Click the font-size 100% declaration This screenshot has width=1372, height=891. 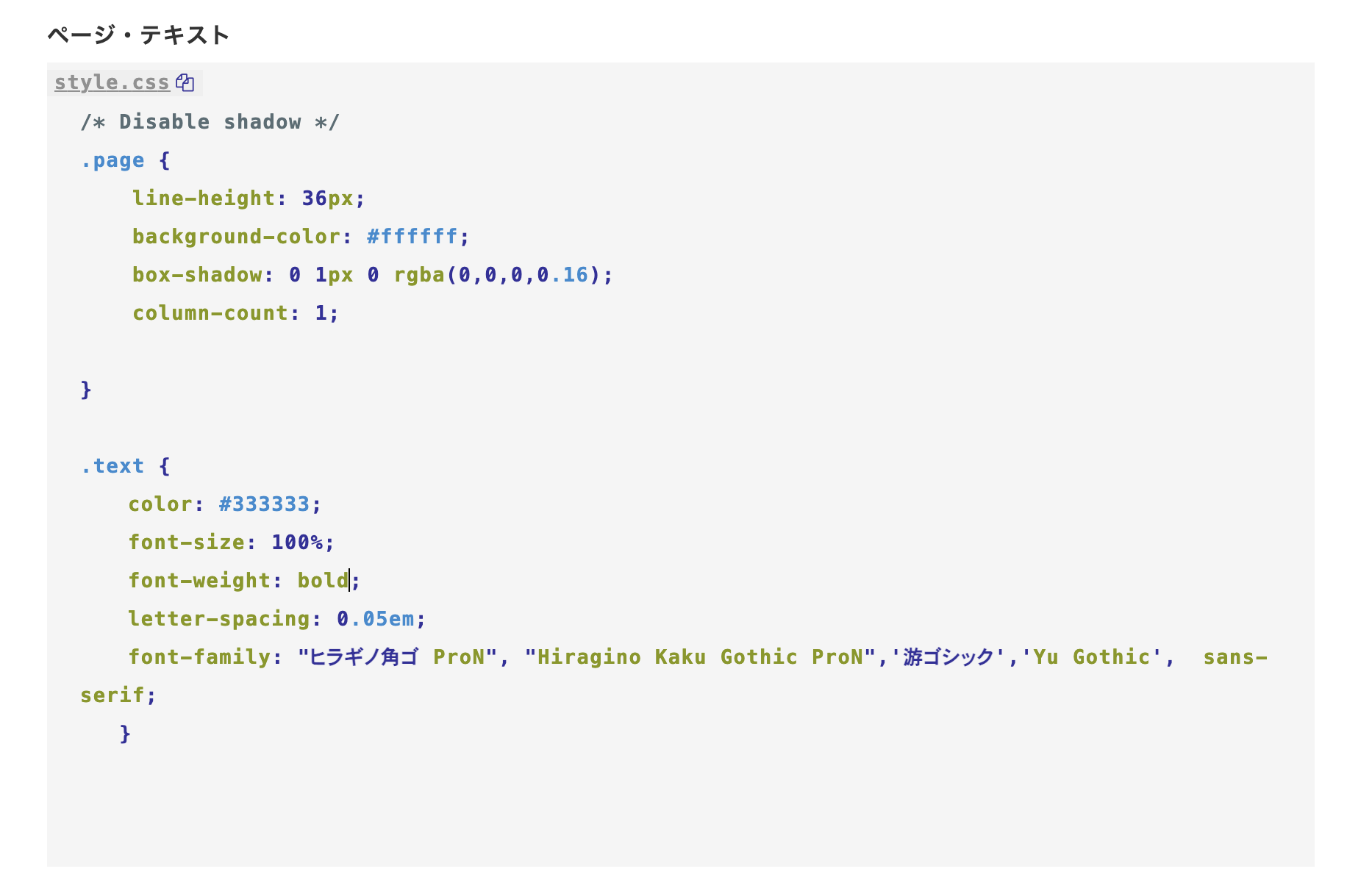(x=231, y=543)
